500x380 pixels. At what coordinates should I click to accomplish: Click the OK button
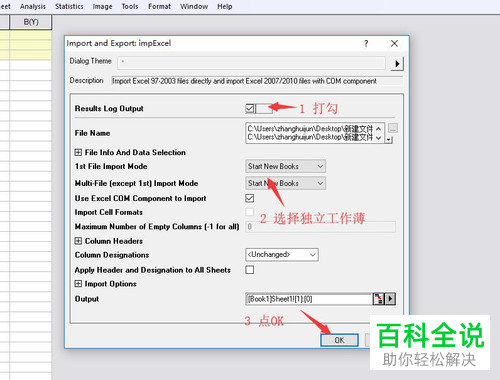[x=339, y=340]
